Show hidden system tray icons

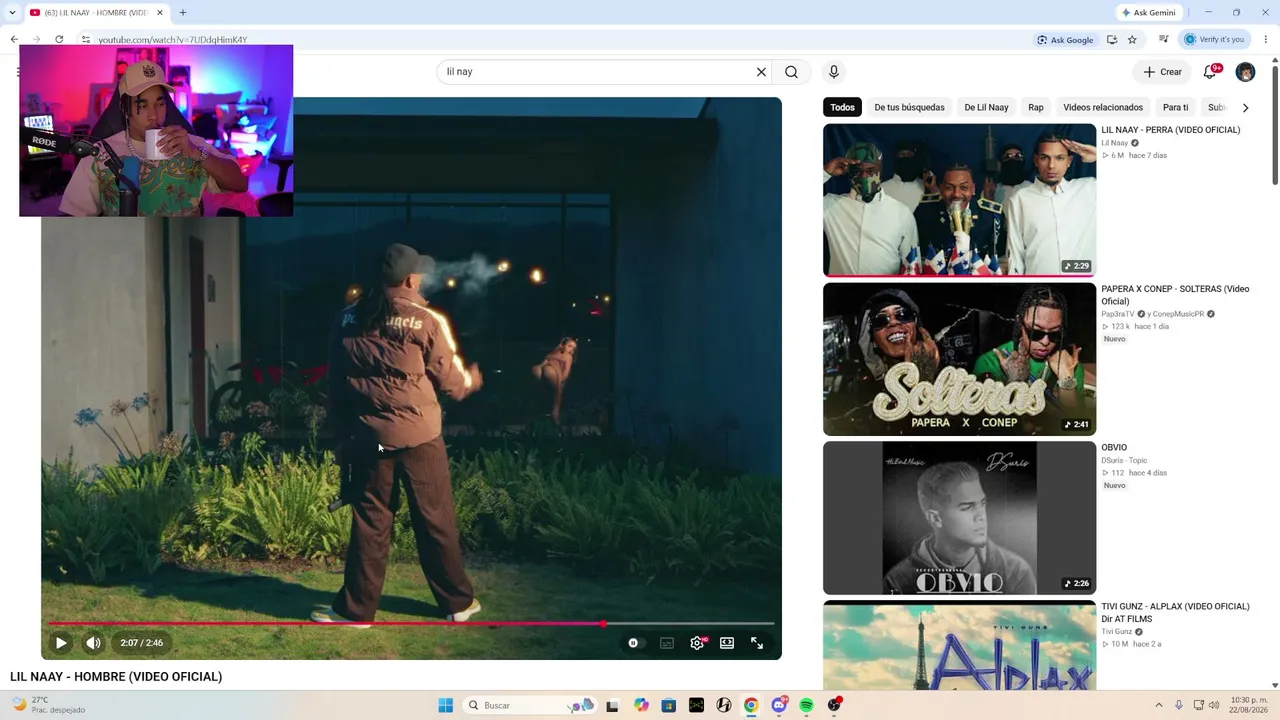pos(1159,705)
